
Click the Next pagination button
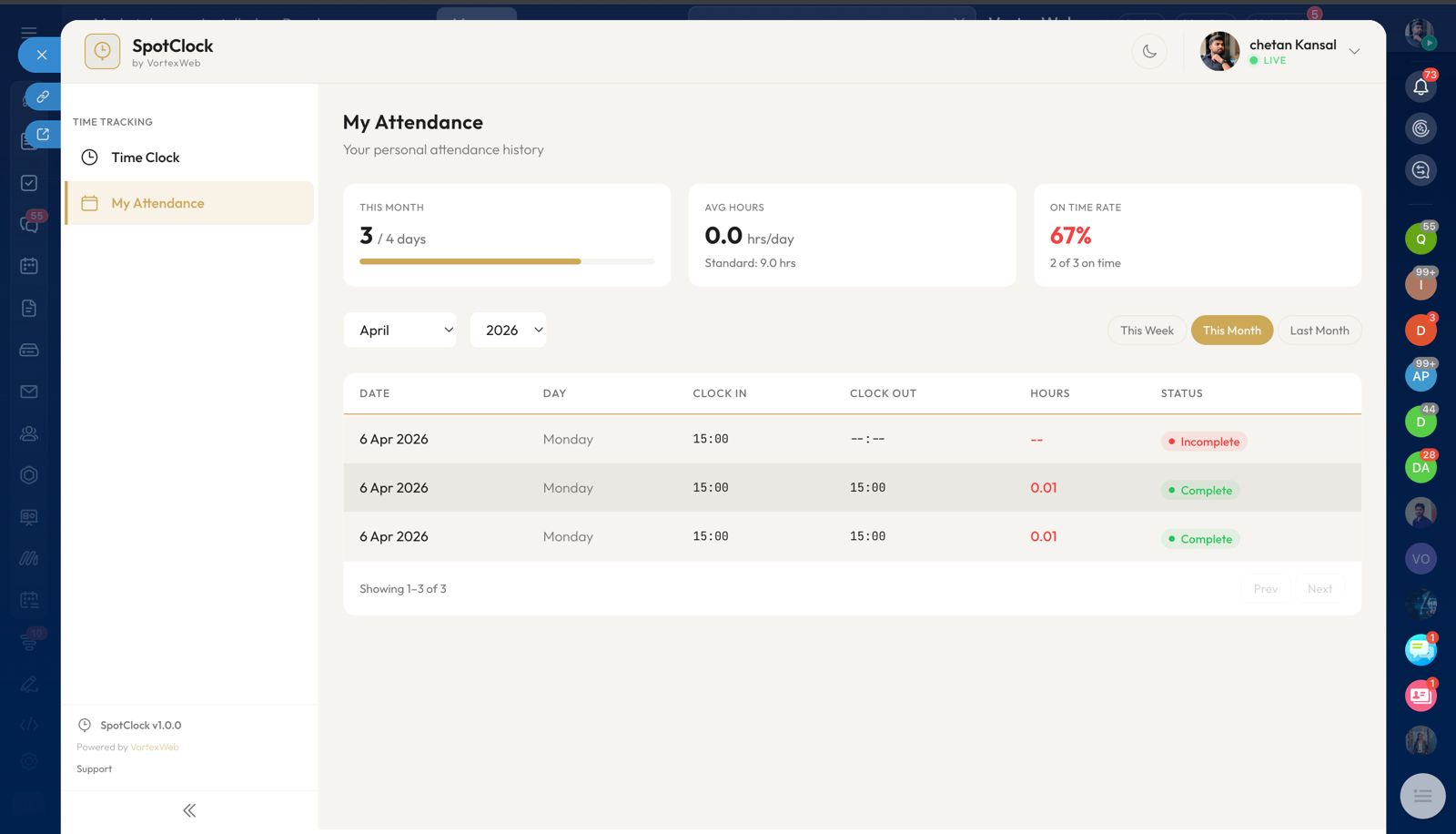pos(1319,589)
